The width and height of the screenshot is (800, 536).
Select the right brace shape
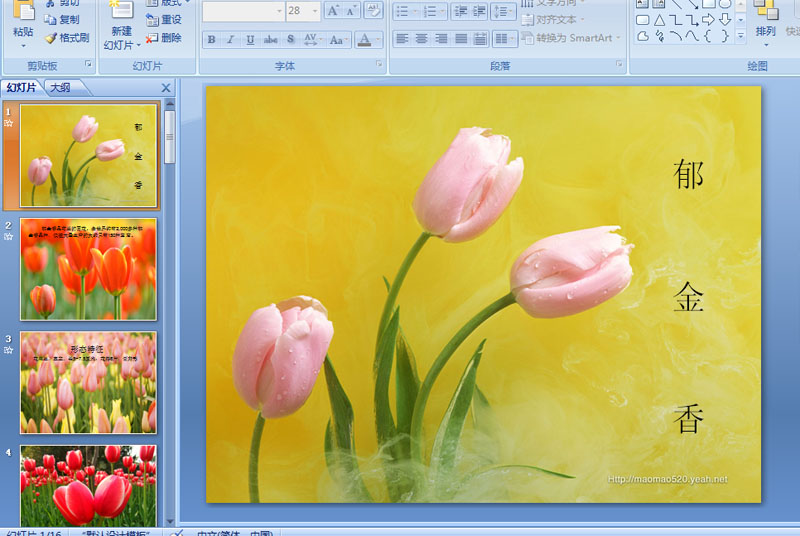coord(724,36)
